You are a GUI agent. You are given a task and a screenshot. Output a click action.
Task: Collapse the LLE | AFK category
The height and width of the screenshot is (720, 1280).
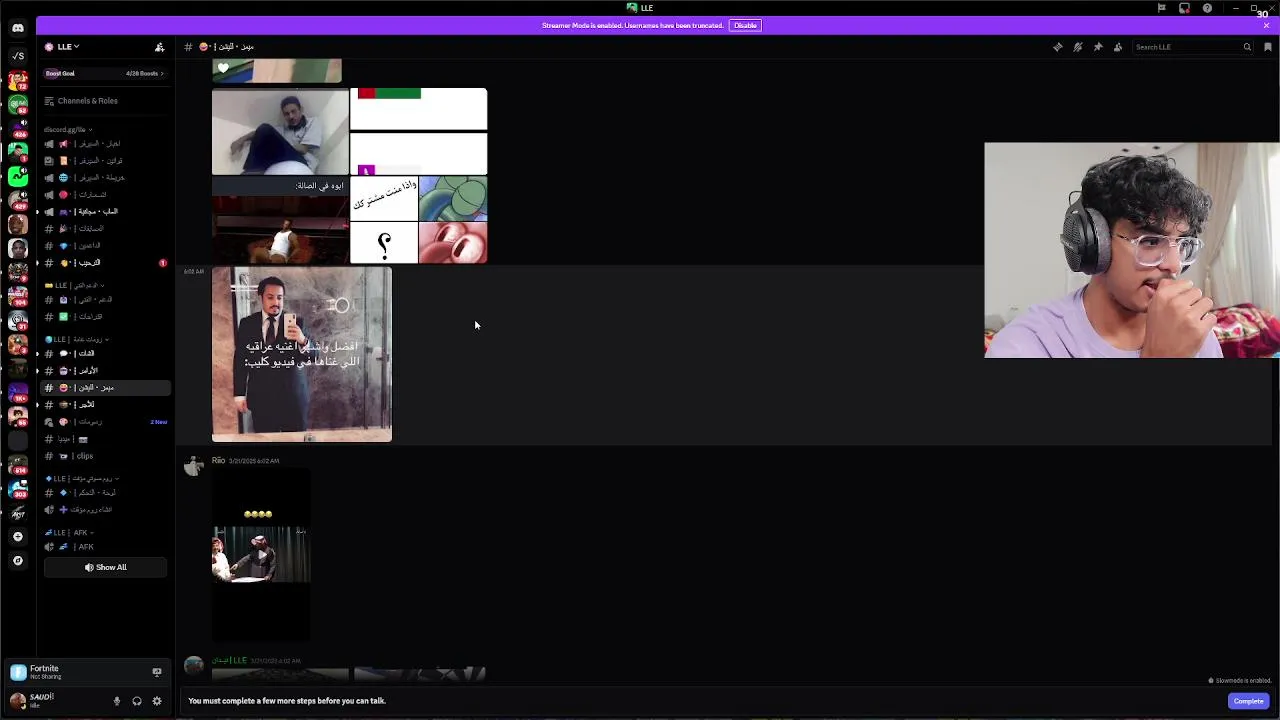[68, 532]
